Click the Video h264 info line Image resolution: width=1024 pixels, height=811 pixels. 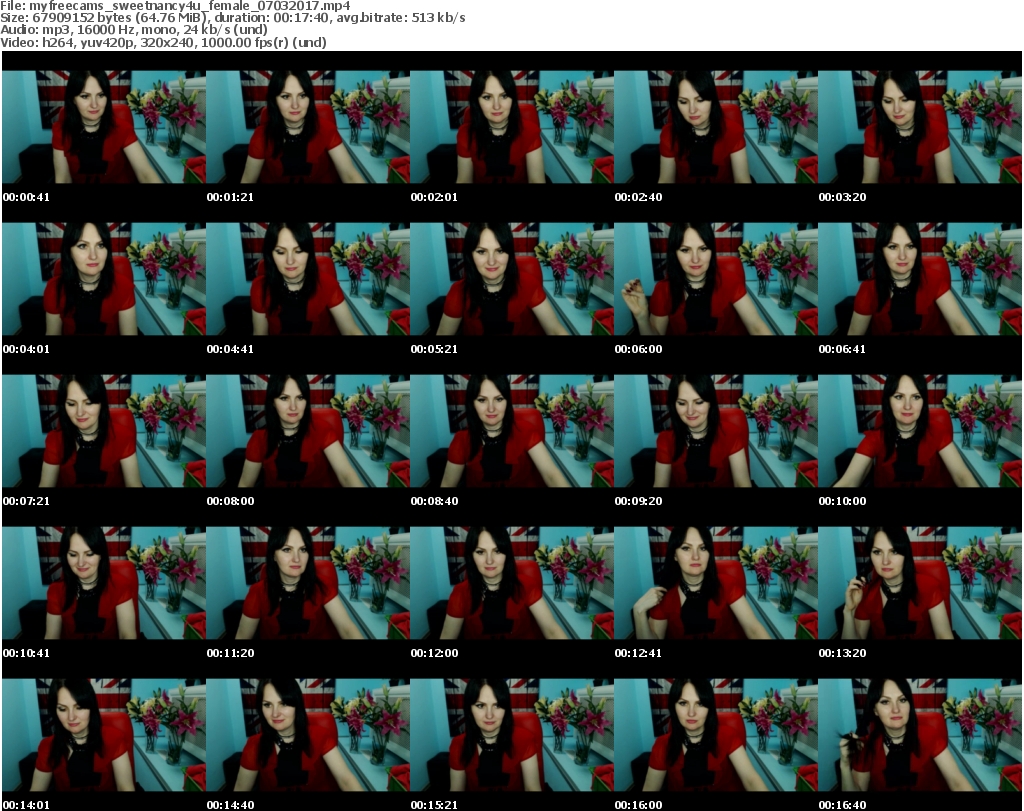pyautogui.click(x=163, y=42)
